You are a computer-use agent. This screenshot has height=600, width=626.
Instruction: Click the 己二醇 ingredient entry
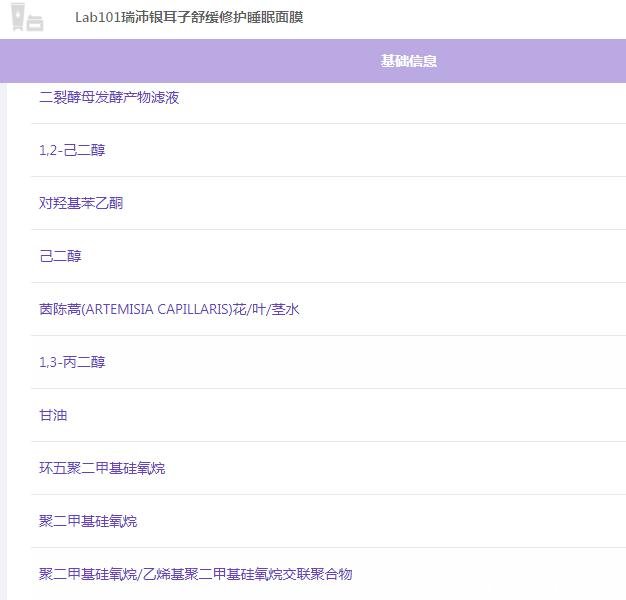tap(60, 257)
